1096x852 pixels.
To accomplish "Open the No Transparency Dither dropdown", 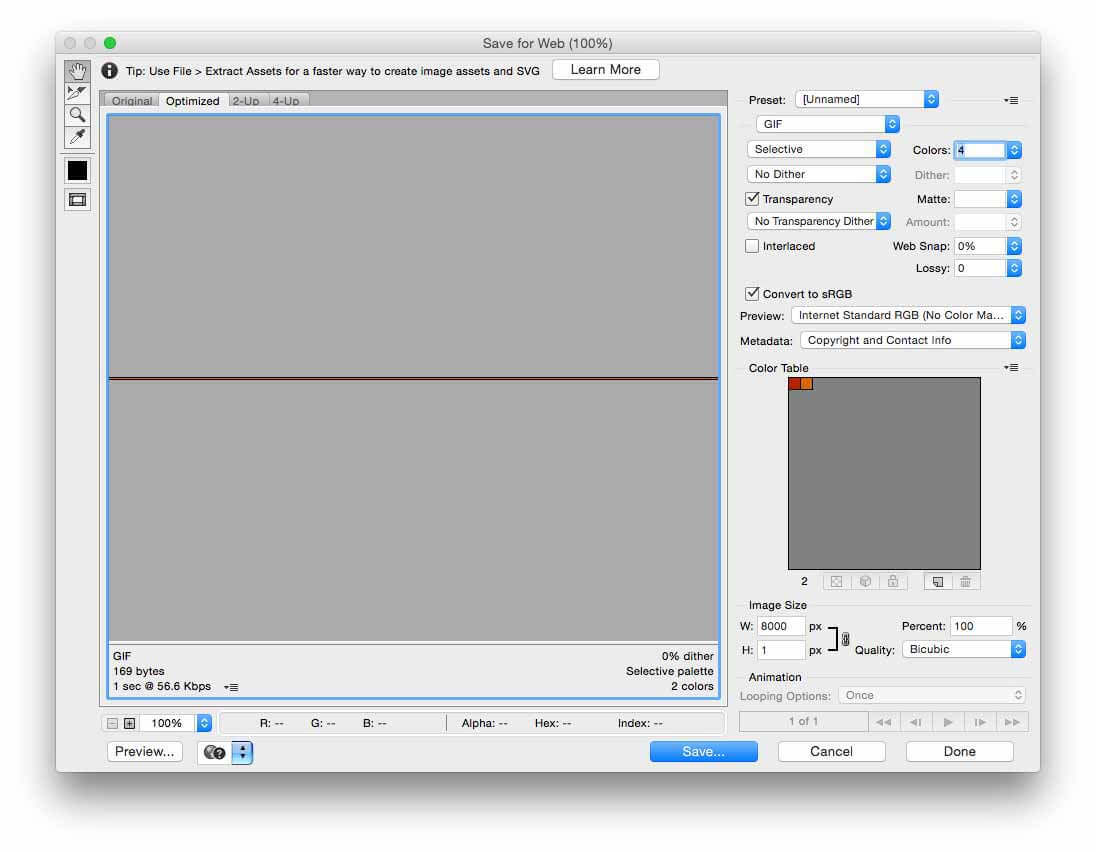I will (819, 222).
